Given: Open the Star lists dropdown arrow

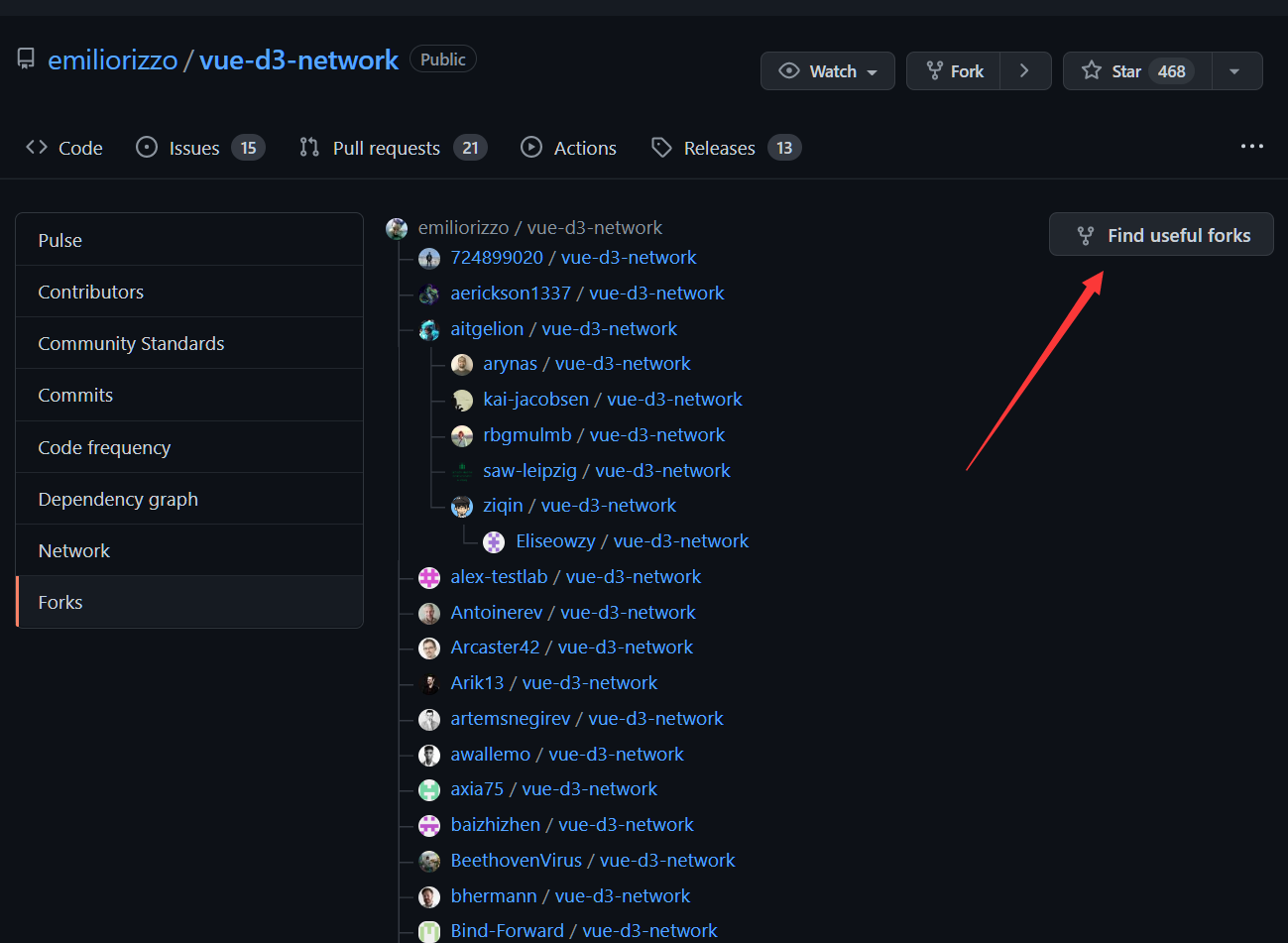Looking at the screenshot, I should [x=1236, y=71].
